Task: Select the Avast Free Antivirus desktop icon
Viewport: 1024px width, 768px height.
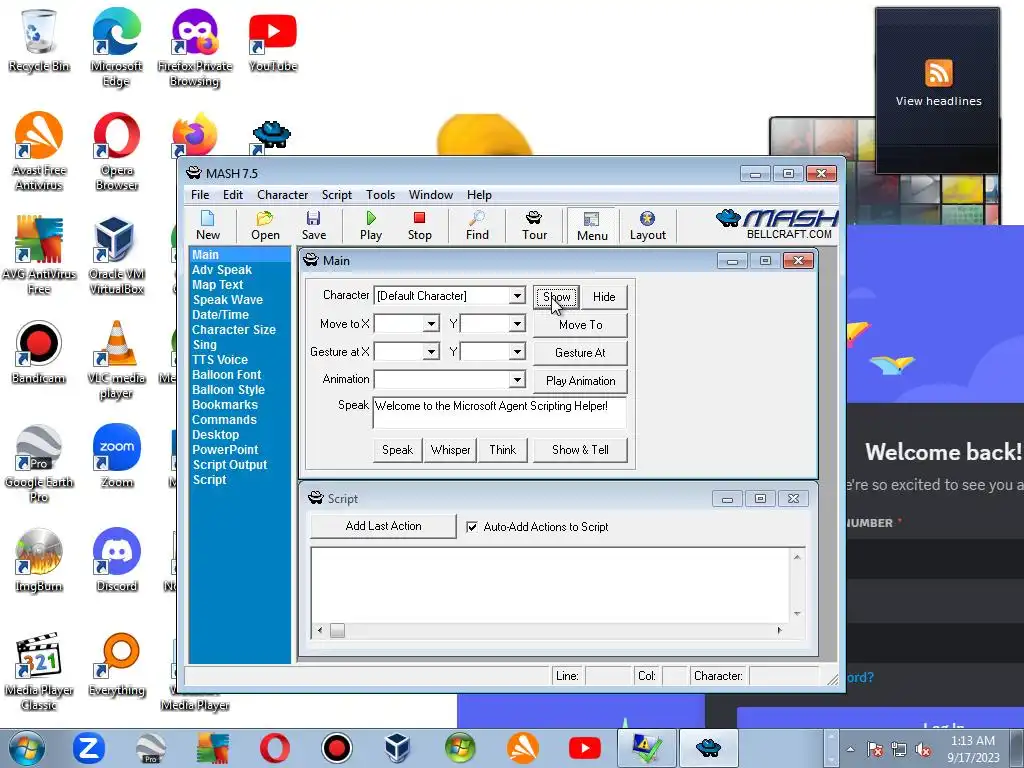Action: tap(39, 152)
